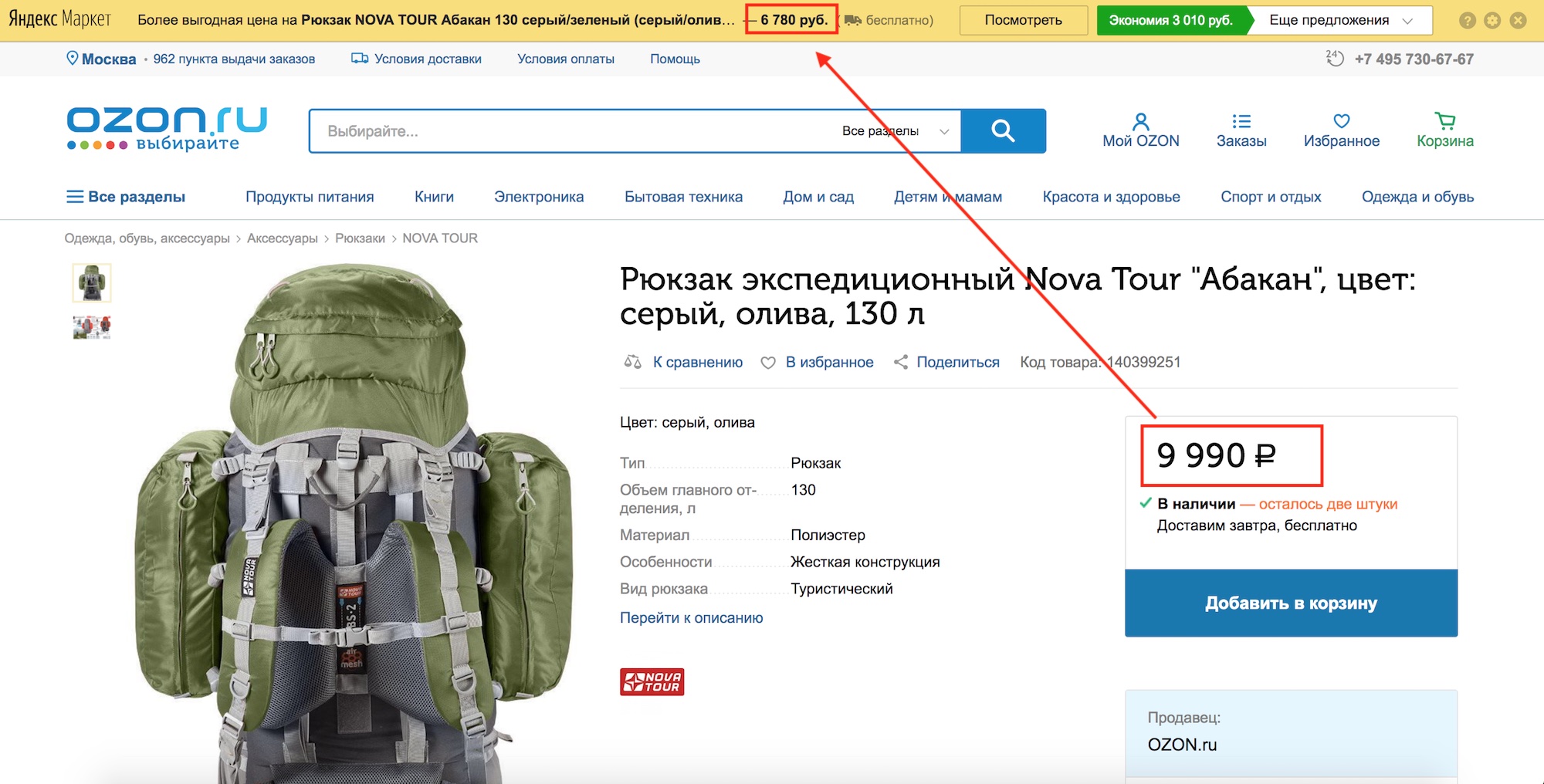Open breadcrumb NOVA TOUR
Image resolution: width=1544 pixels, height=784 pixels.
440,238
